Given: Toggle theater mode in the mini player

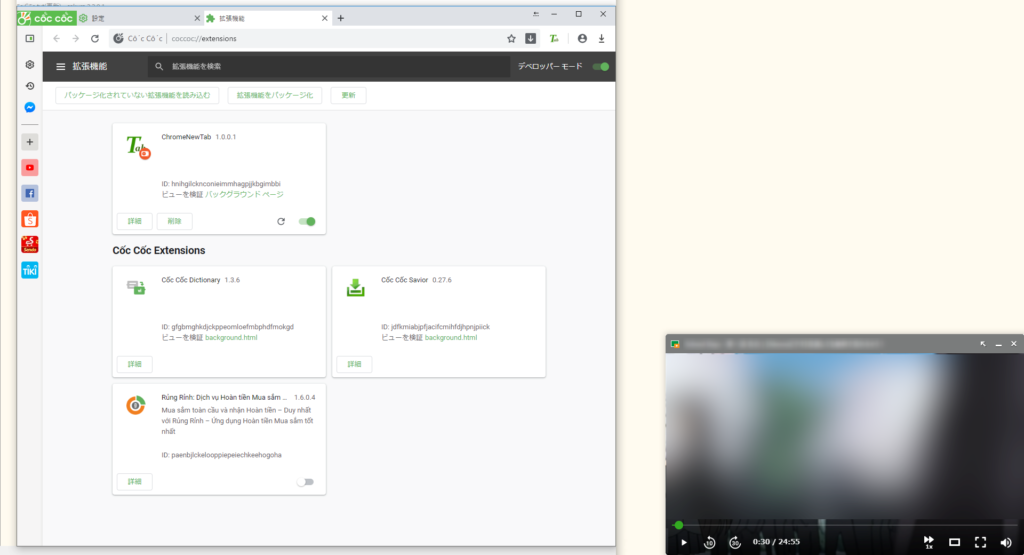Looking at the screenshot, I should [954, 542].
